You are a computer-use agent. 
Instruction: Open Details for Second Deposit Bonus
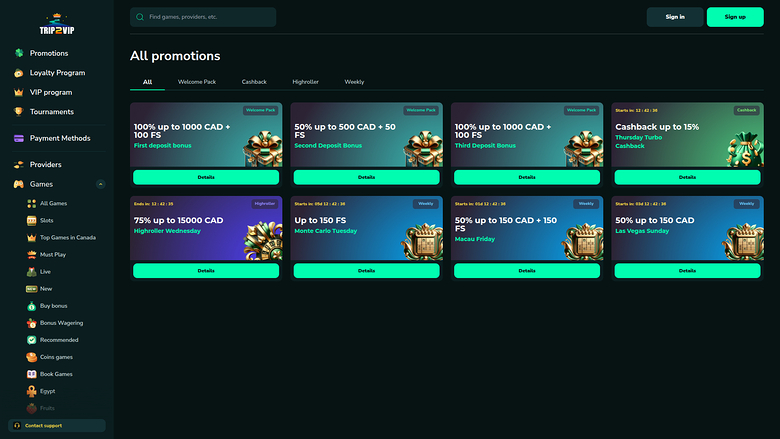pos(367,177)
